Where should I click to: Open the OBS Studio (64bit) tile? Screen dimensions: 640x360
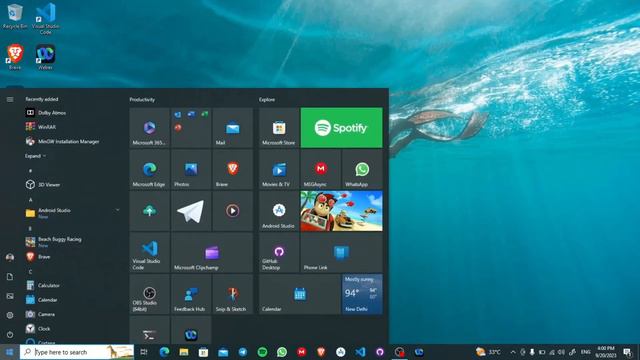[149, 294]
